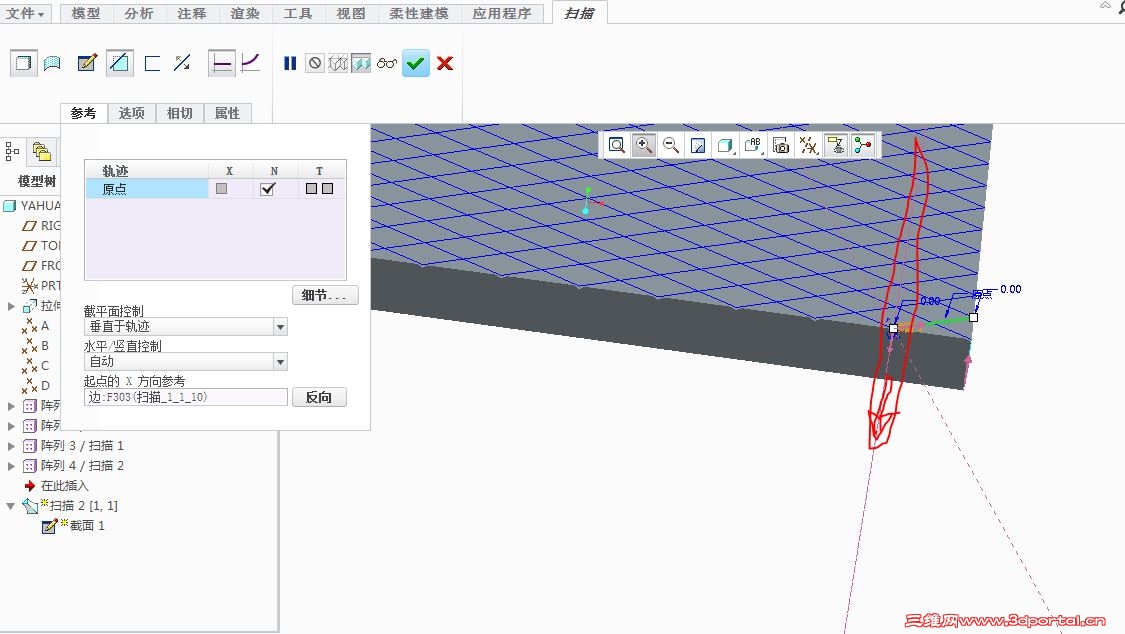This screenshot has width=1125, height=634.
Task: Select the surface sweep icon
Action: pos(52,63)
